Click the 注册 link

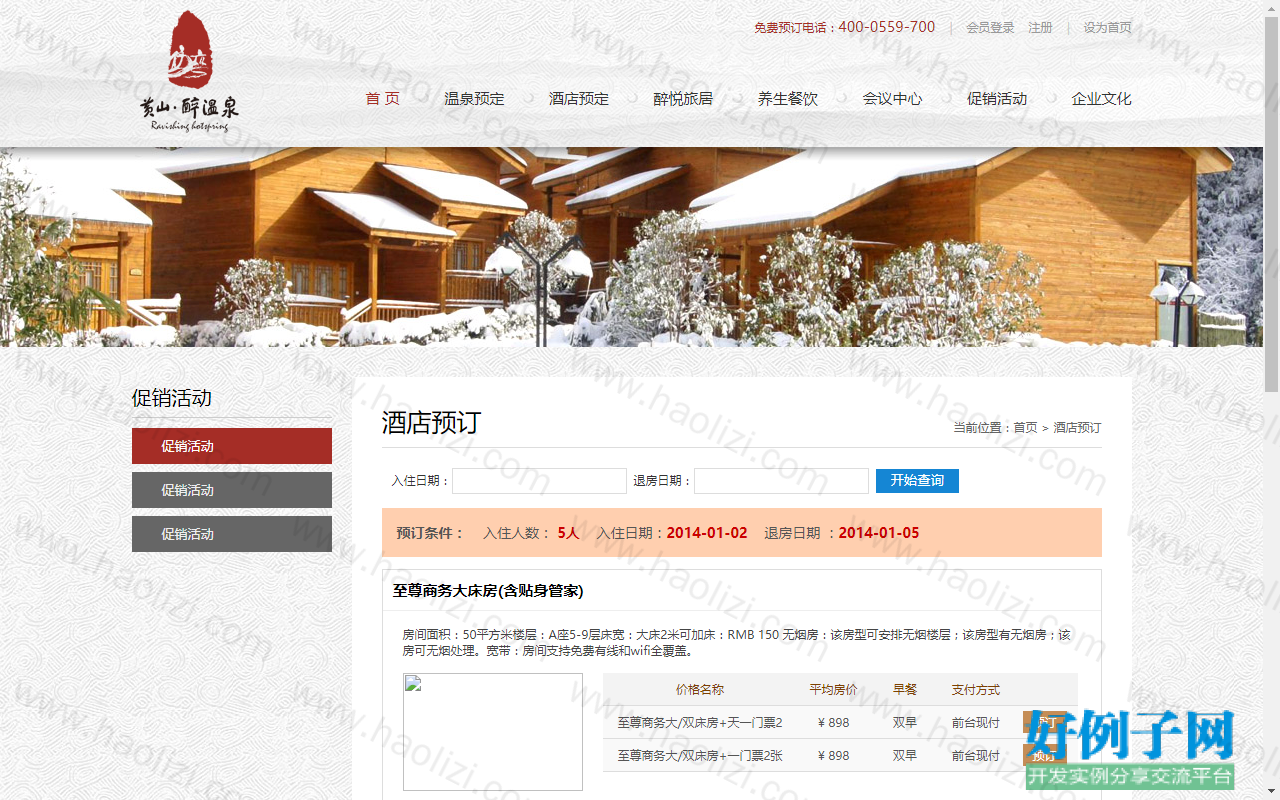[1040, 28]
